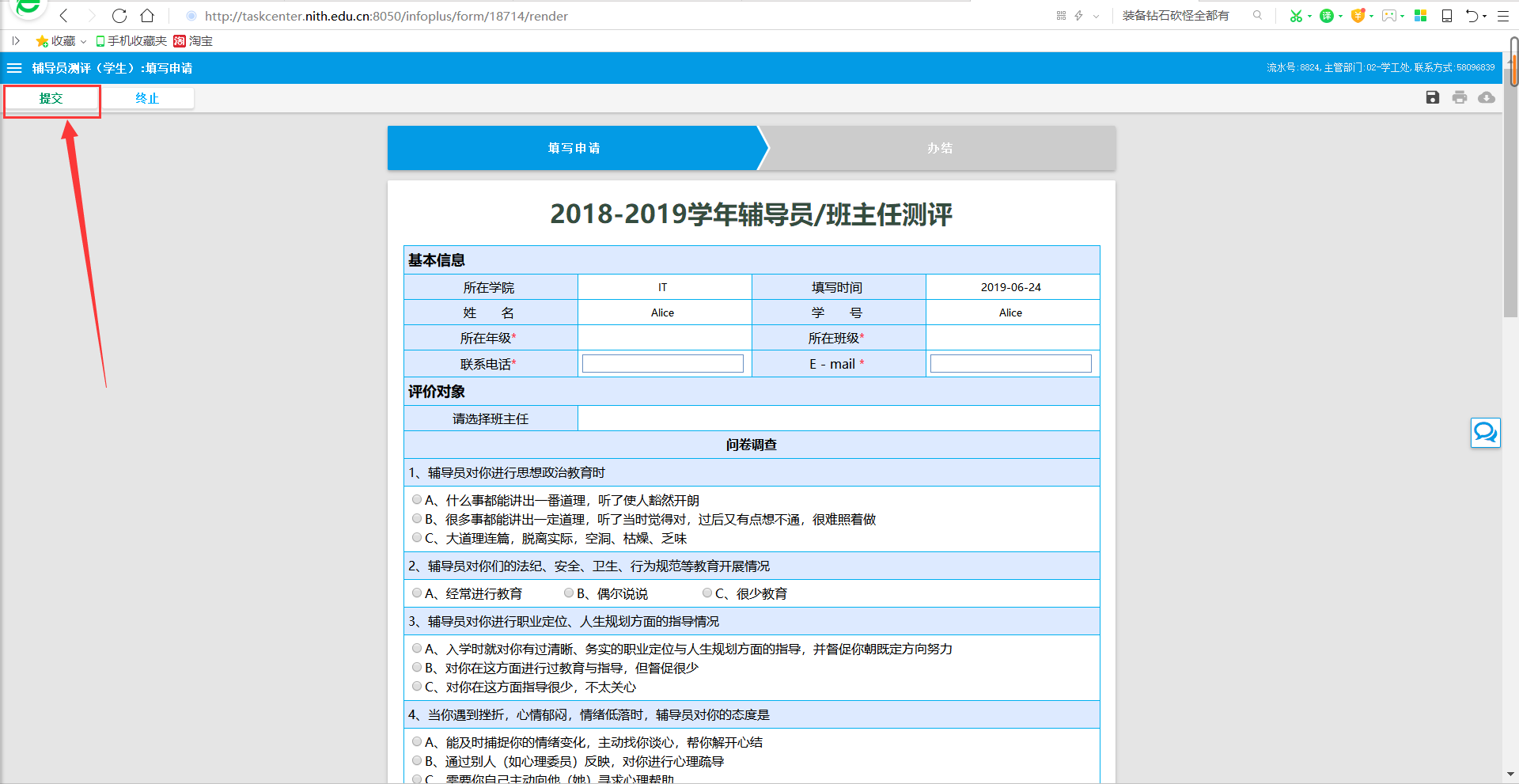Click the 联系电话 input field

click(663, 363)
